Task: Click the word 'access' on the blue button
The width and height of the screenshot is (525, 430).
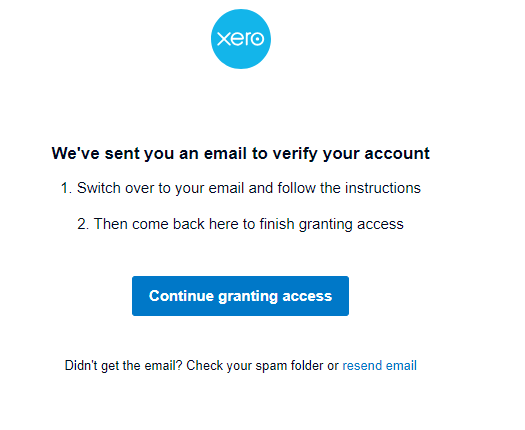Action: pos(307,296)
